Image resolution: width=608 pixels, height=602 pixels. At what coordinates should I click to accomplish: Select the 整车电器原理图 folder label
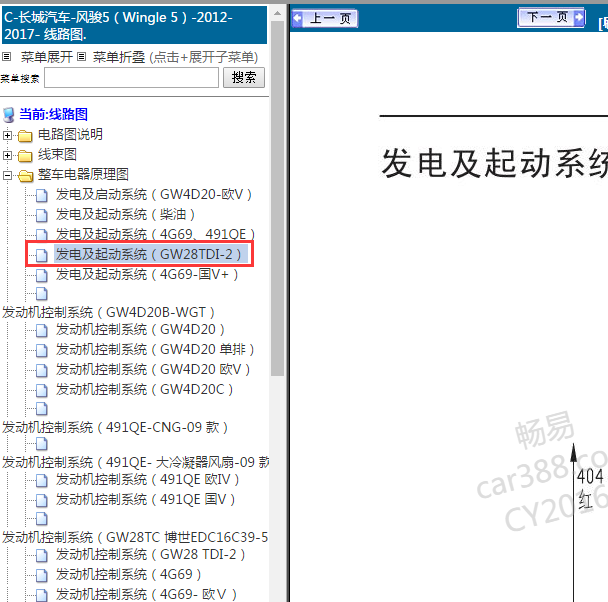pos(83,174)
